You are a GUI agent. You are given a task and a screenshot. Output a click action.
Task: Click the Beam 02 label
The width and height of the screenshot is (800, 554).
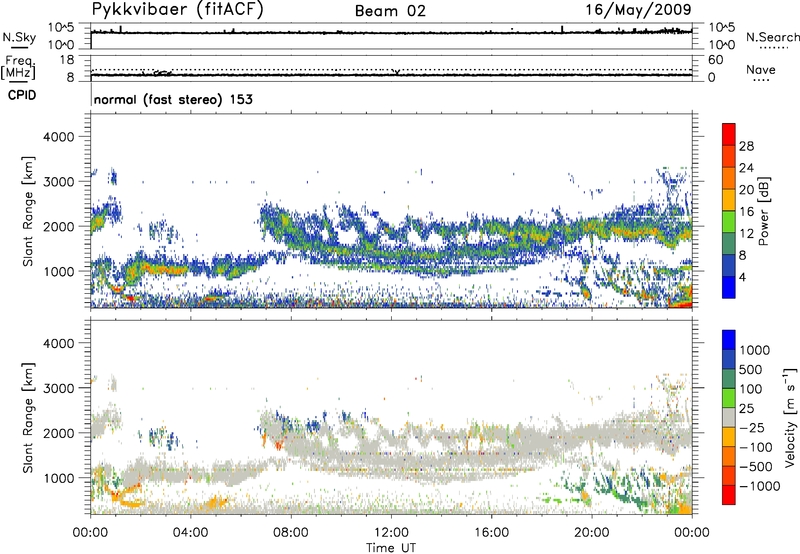click(390, 11)
